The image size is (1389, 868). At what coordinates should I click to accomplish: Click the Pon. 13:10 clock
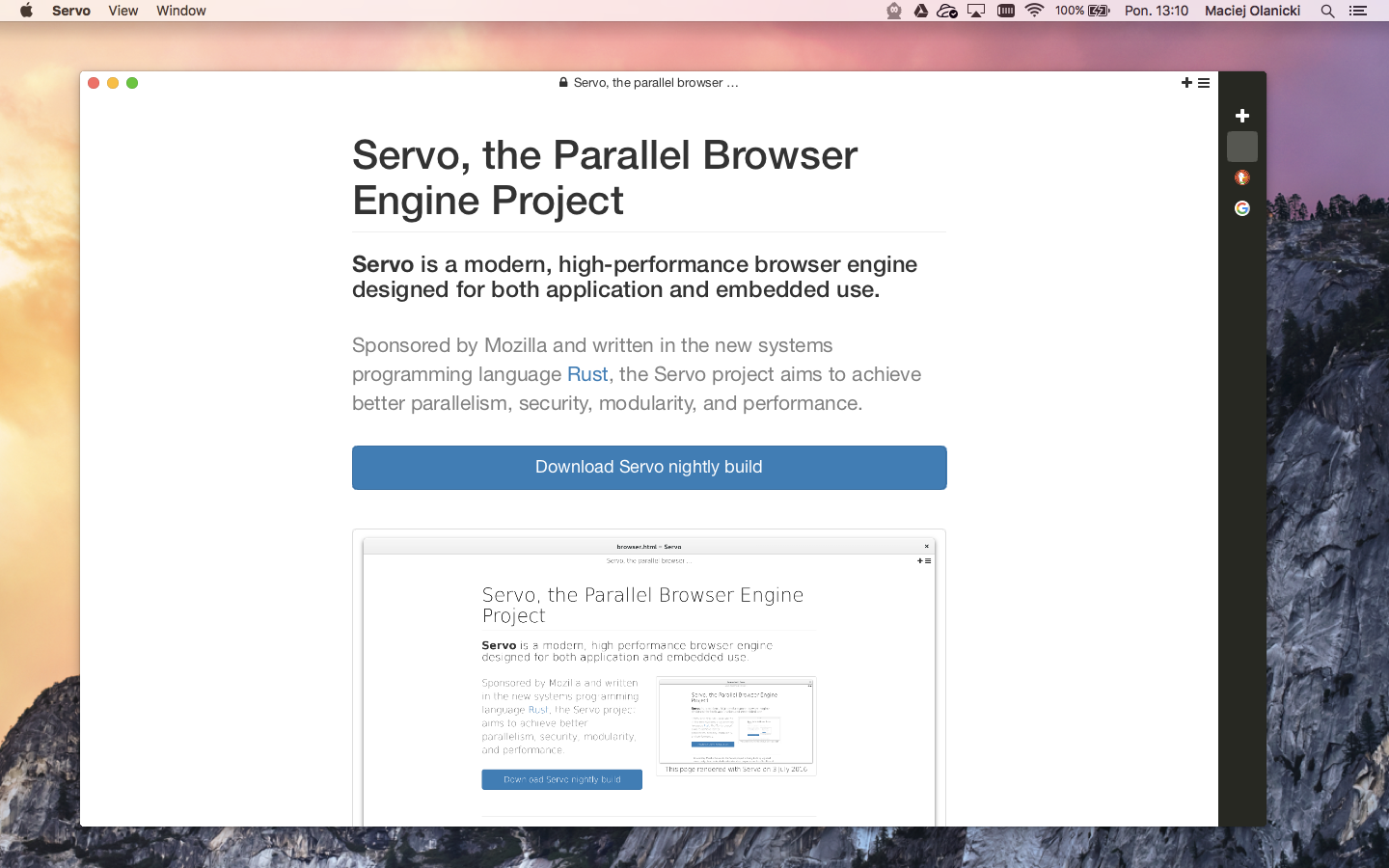(x=1157, y=11)
